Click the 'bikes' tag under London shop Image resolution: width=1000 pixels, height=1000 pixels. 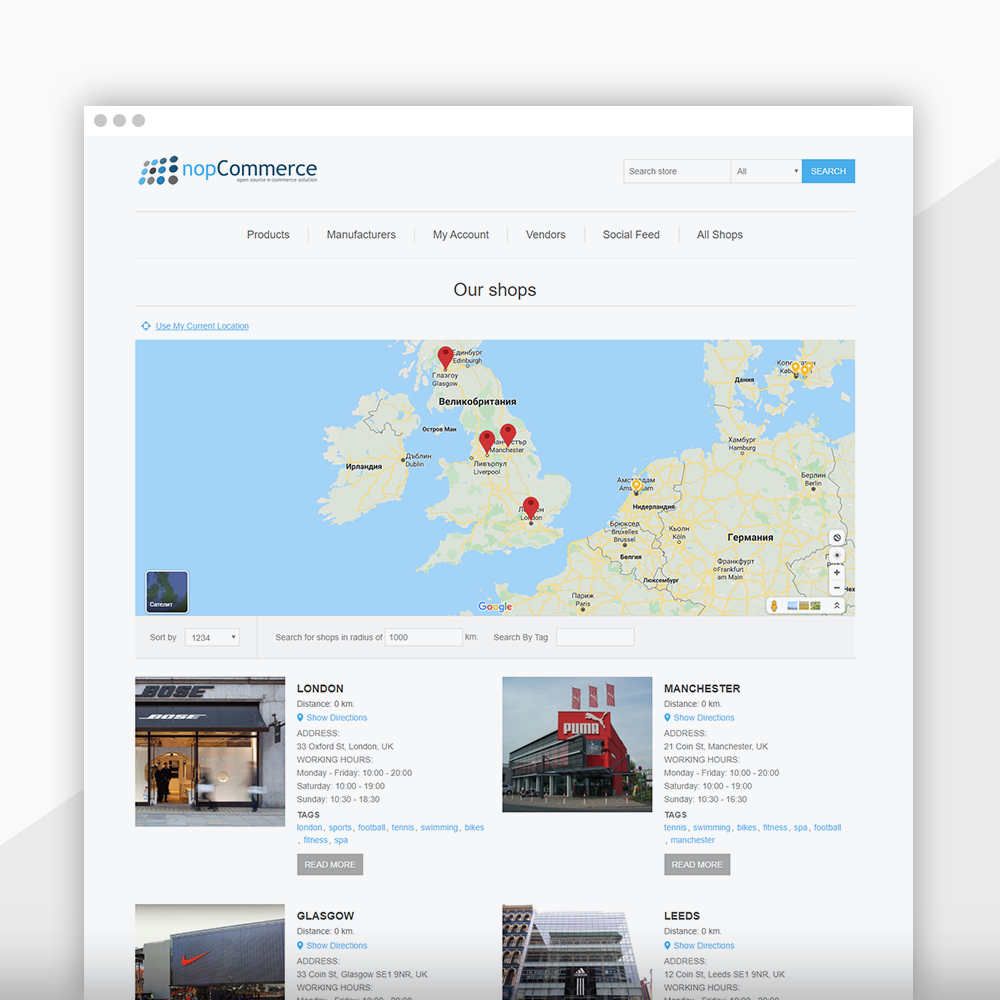474,827
